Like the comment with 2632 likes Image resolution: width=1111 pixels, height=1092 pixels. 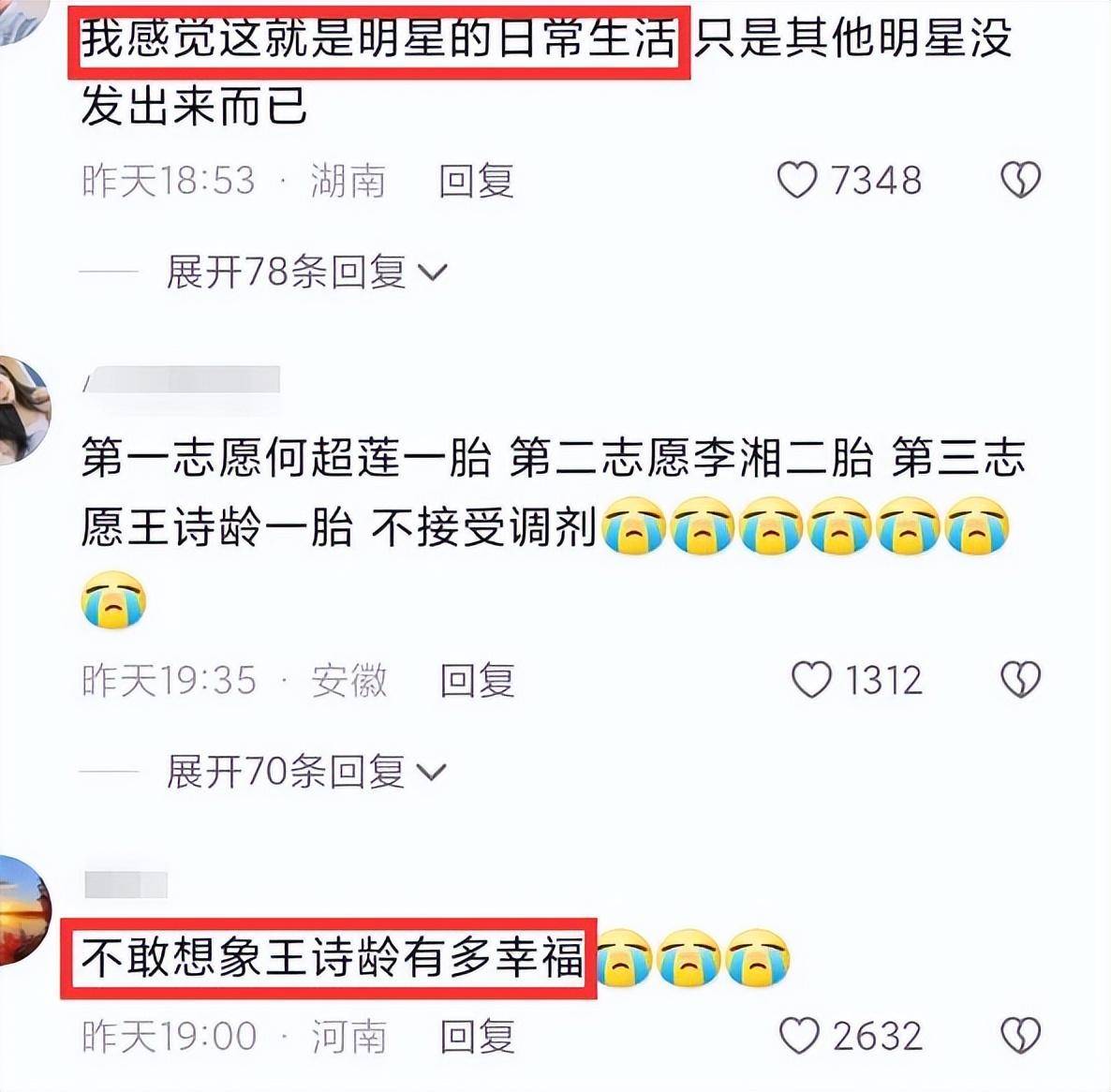click(x=799, y=1036)
